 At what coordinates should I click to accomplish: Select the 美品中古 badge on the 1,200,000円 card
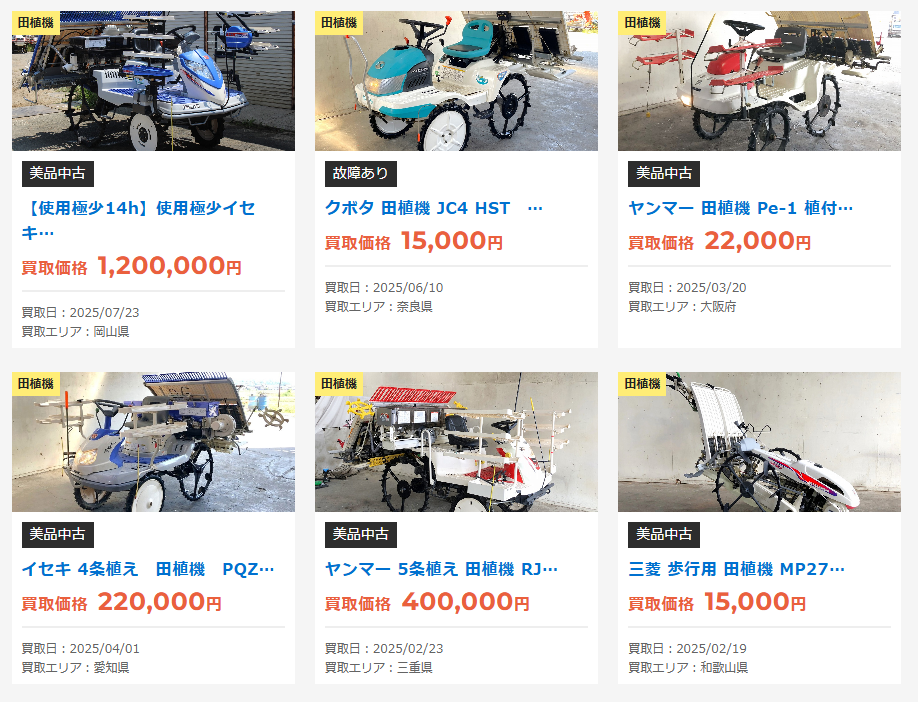[58, 173]
